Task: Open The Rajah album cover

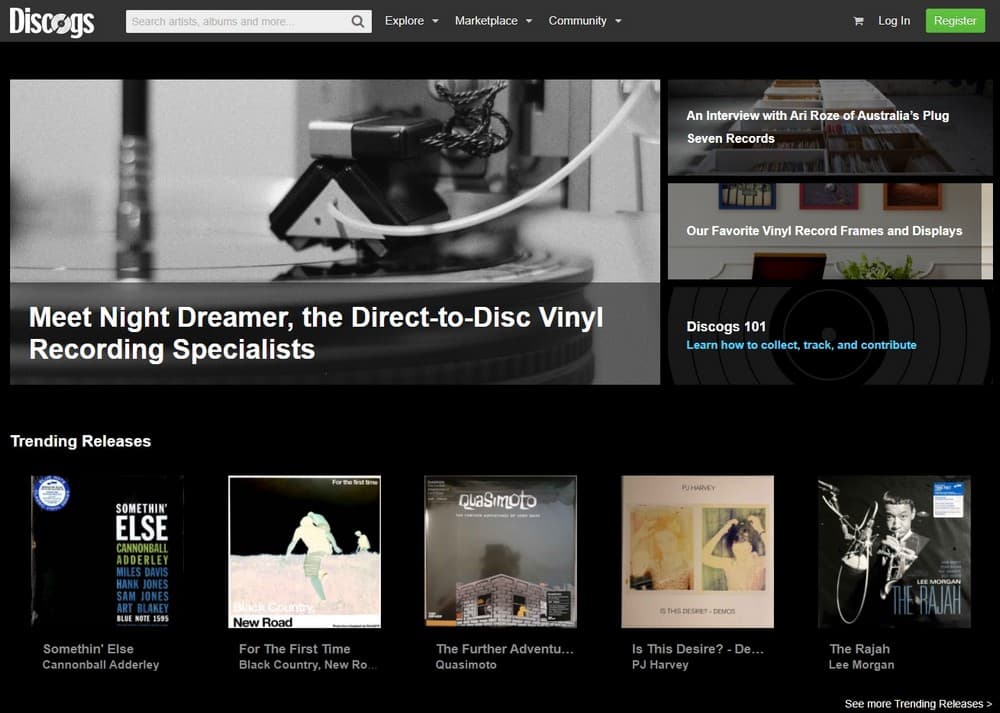Action: 894,552
